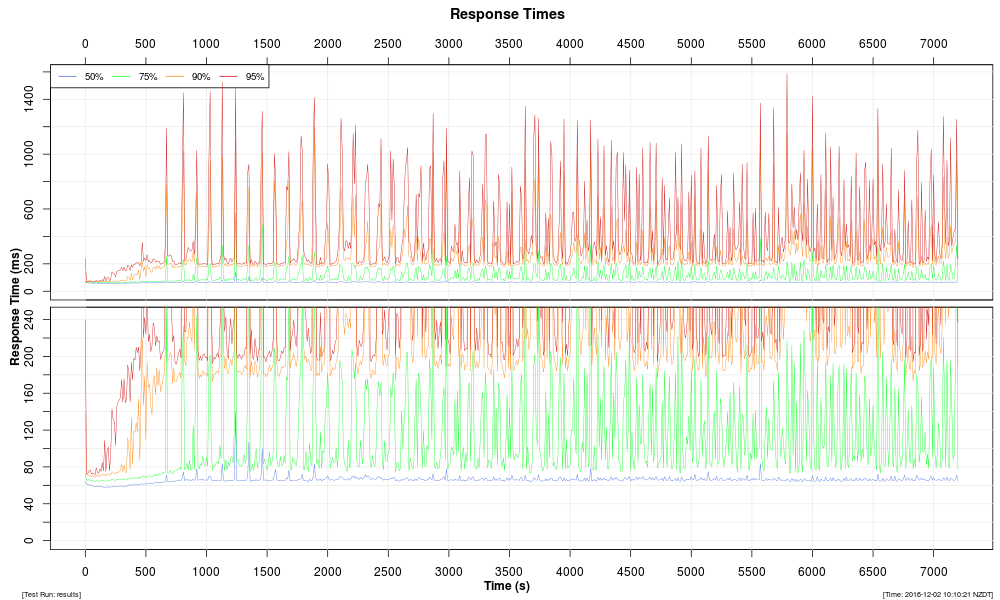Click the Test Run: results footer text
Viewport: 1000px width, 600px height.
(x=51, y=594)
